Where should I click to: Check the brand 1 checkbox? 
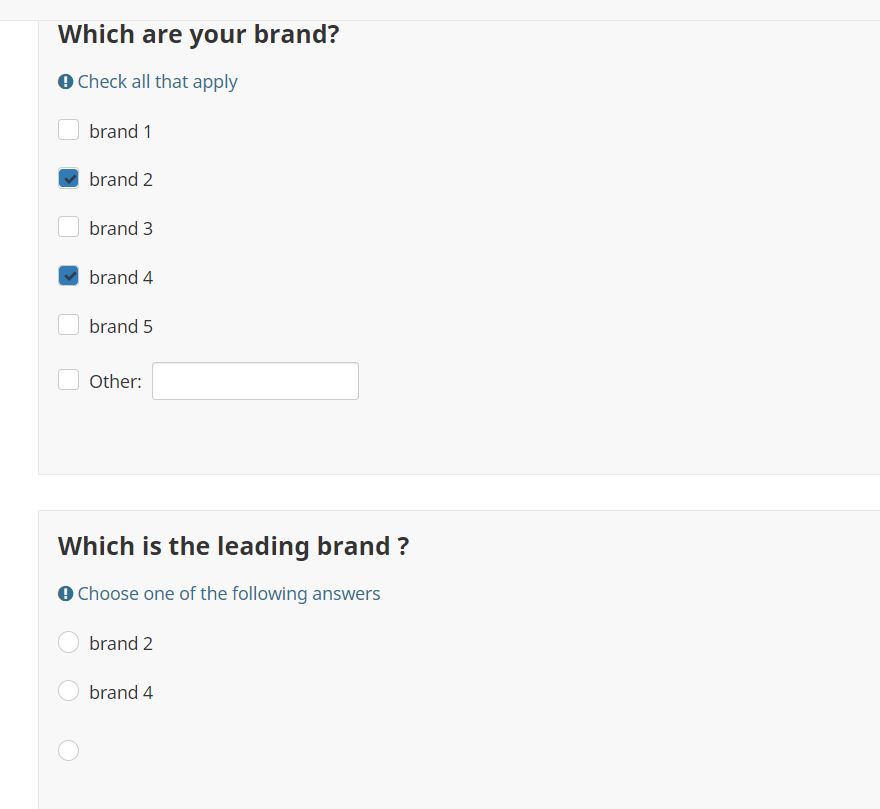[x=68, y=130]
